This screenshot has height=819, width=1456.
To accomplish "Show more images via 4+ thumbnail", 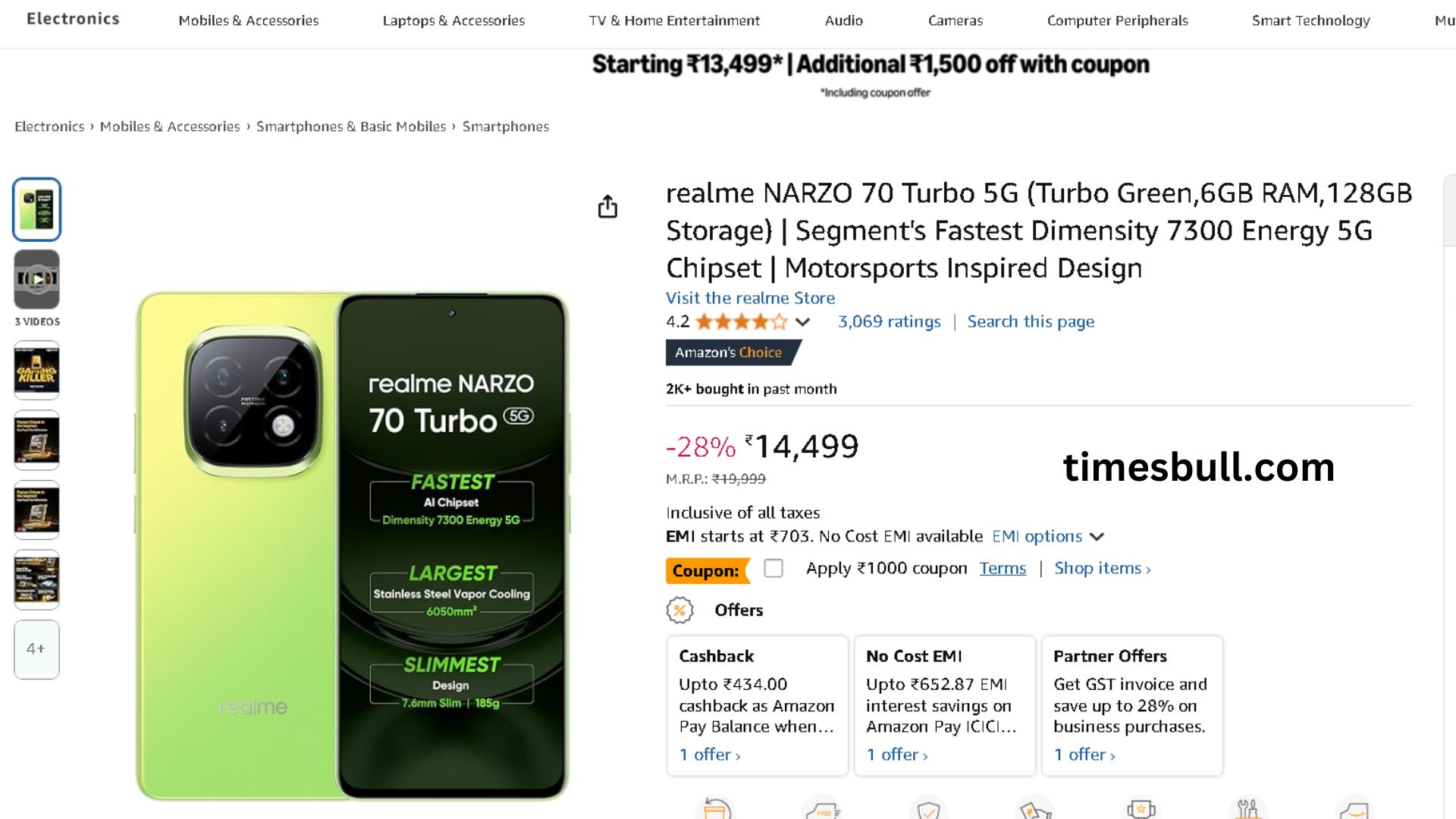I will pyautogui.click(x=36, y=649).
